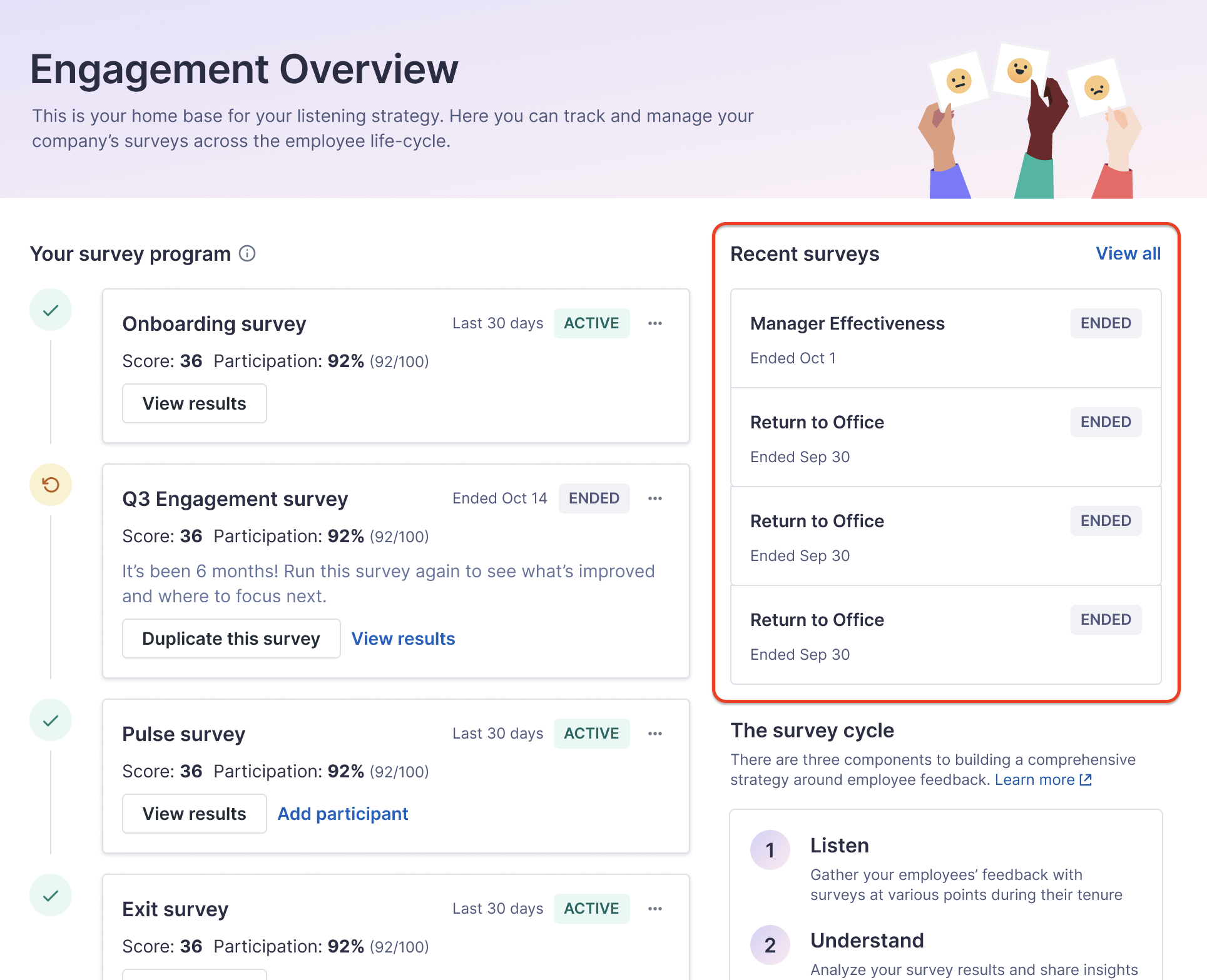This screenshot has height=980, width=1207.
Task: Click 'Last 30 days' on Pulse survey
Action: tap(497, 734)
